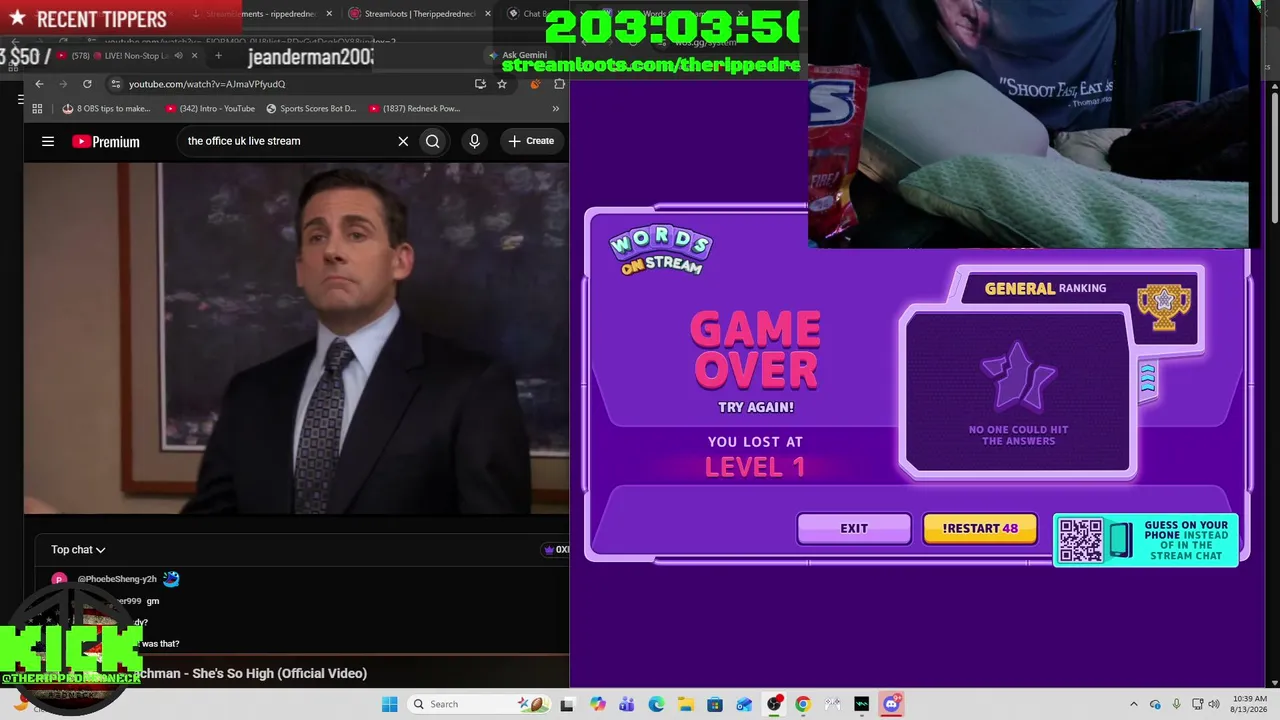
Task: Launch Copilot from the taskbar
Action: tap(597, 704)
